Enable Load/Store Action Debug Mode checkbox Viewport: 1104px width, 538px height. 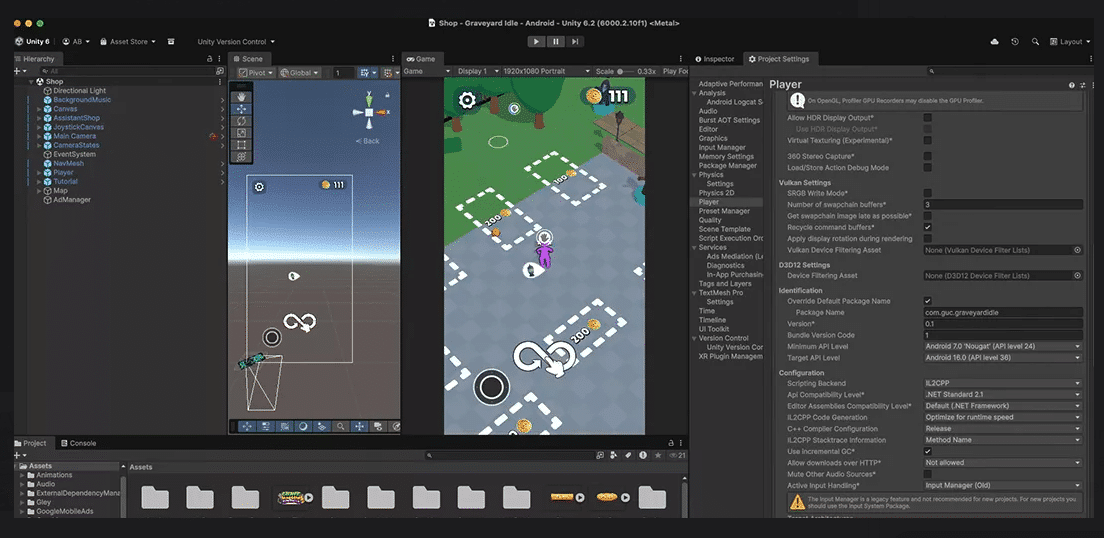point(928,168)
